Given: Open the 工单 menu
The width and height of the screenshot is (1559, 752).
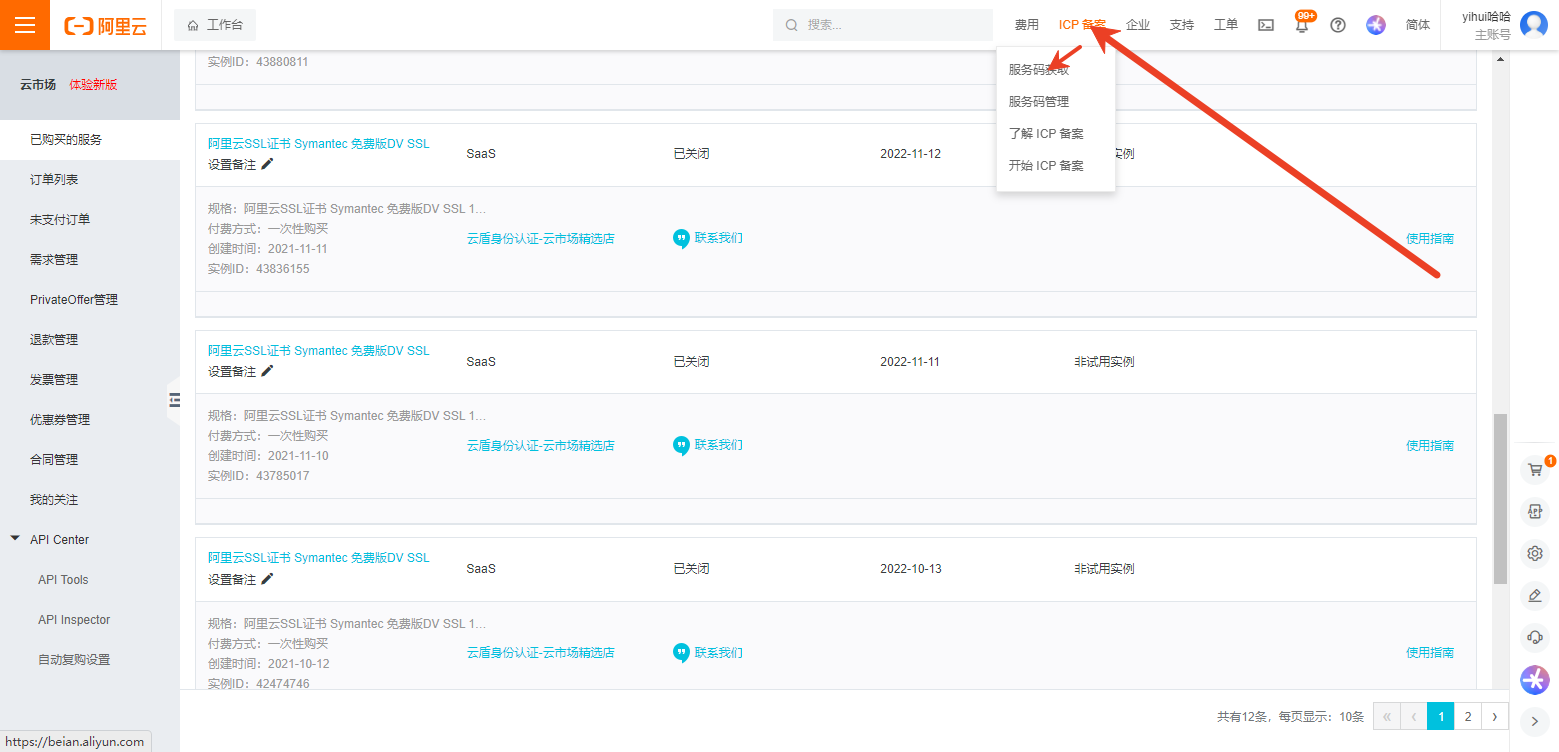Looking at the screenshot, I should [1226, 25].
